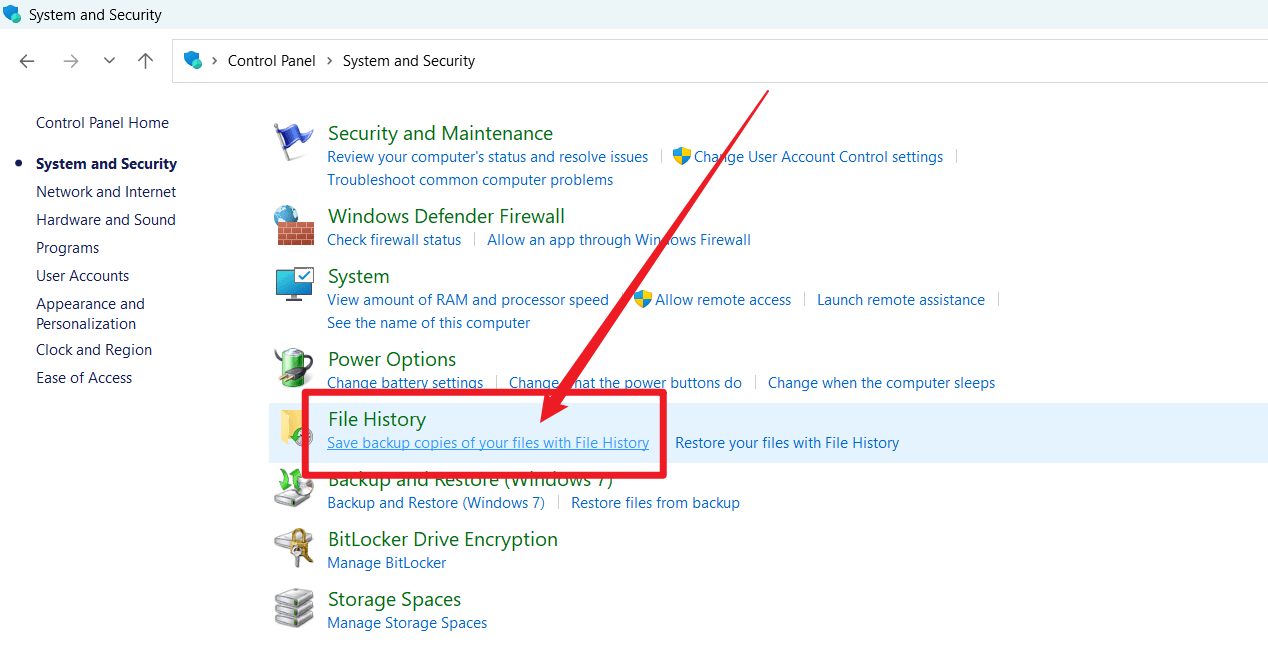Viewport: 1268px width, 647px height.
Task: Click the UAC shield icon beside Change User Account Control
Action: coord(682,157)
